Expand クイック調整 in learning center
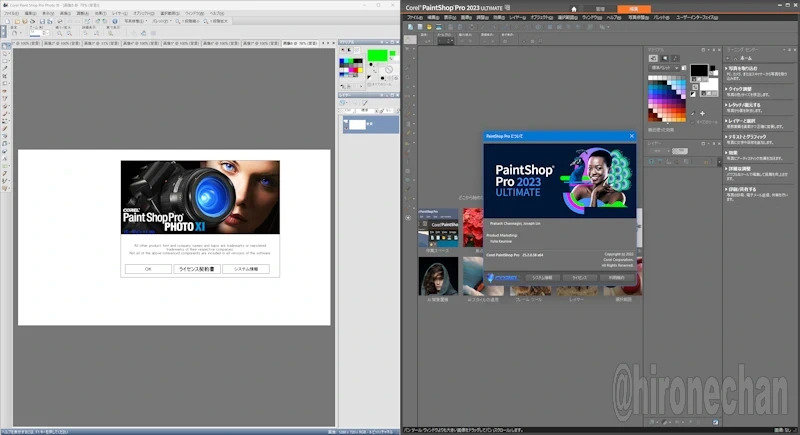The height and width of the screenshot is (435, 800). (738, 89)
